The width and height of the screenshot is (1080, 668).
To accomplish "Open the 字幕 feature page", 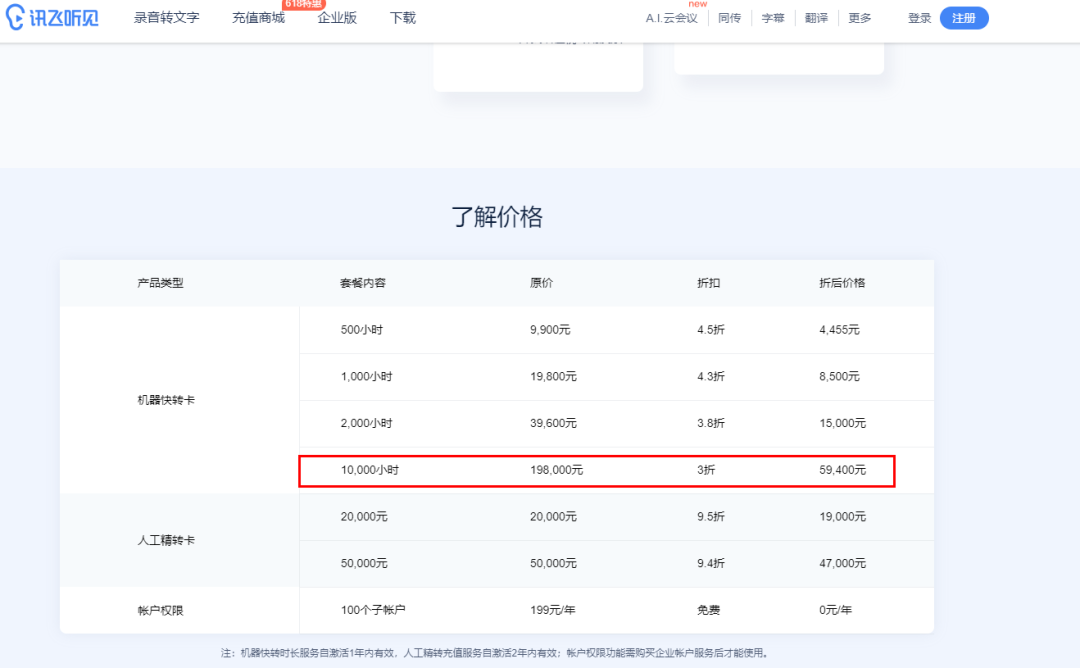I will pos(772,17).
